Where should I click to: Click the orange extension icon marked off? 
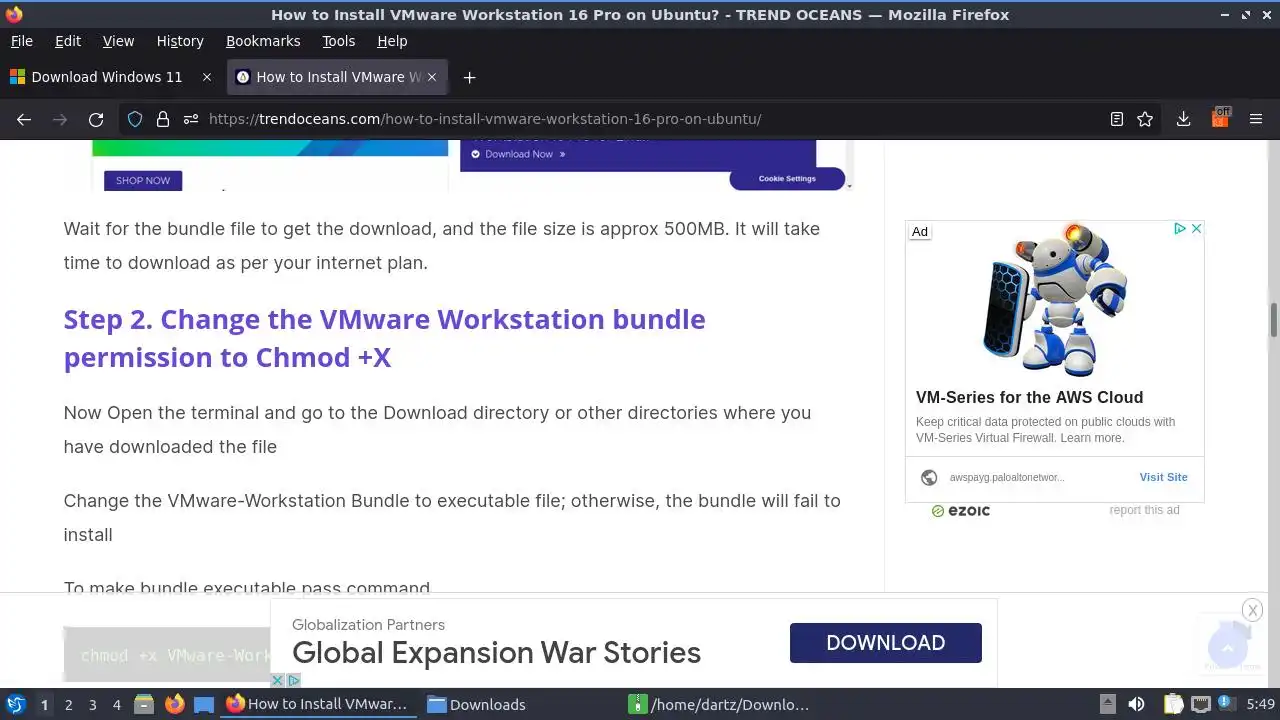coord(1220,118)
